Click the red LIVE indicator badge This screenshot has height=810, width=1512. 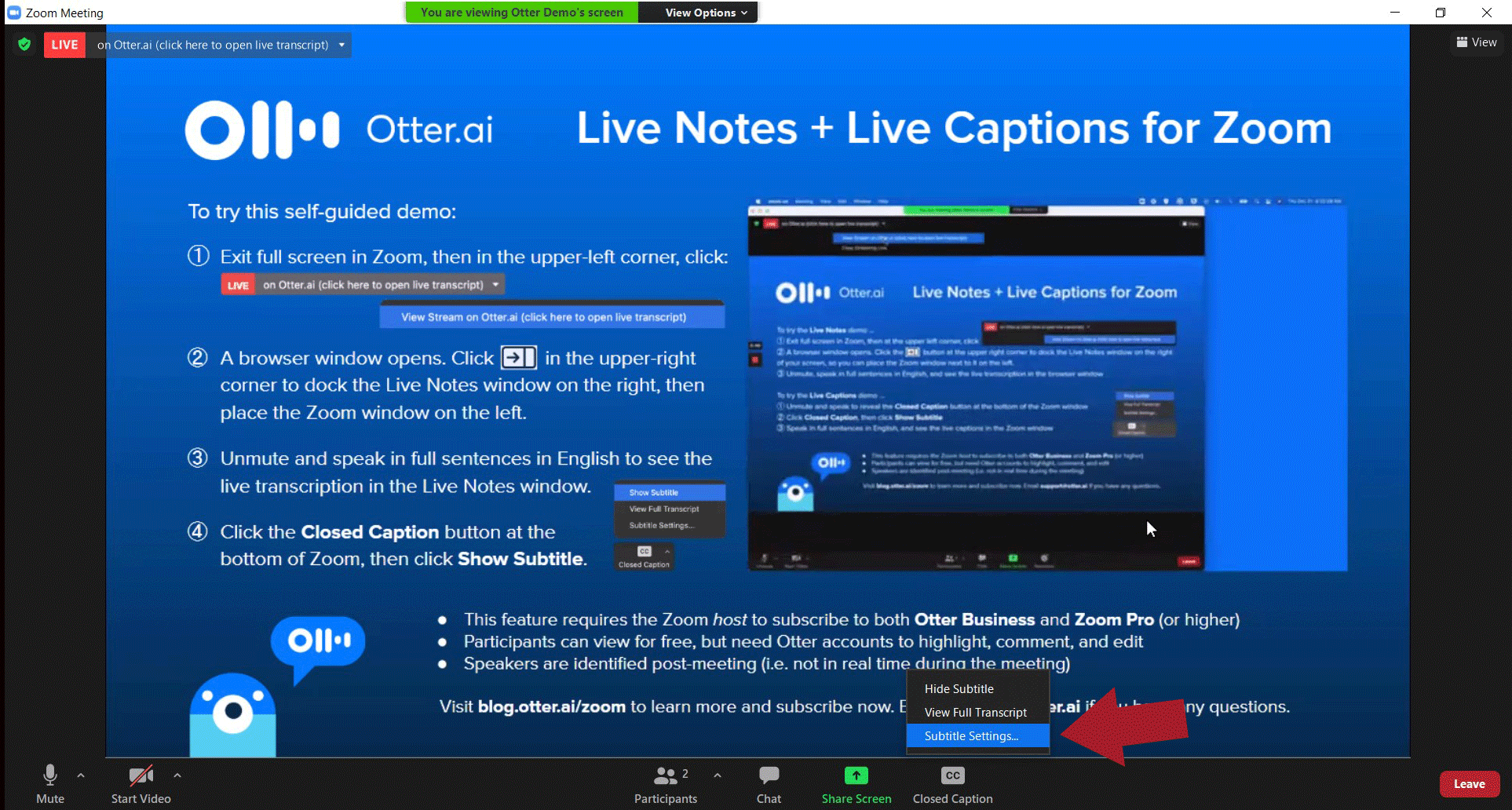tap(64, 45)
